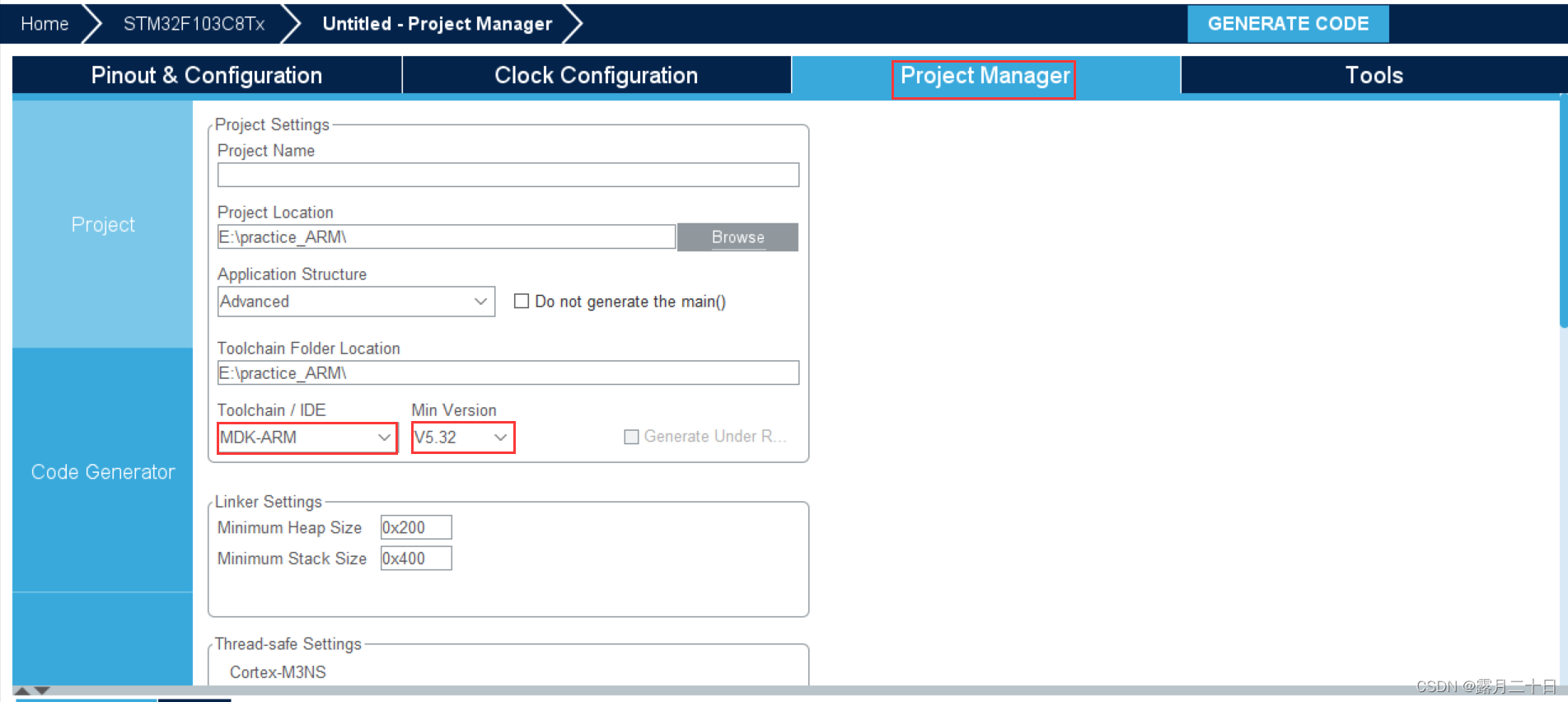Click the panel expand down arrow

click(42, 690)
